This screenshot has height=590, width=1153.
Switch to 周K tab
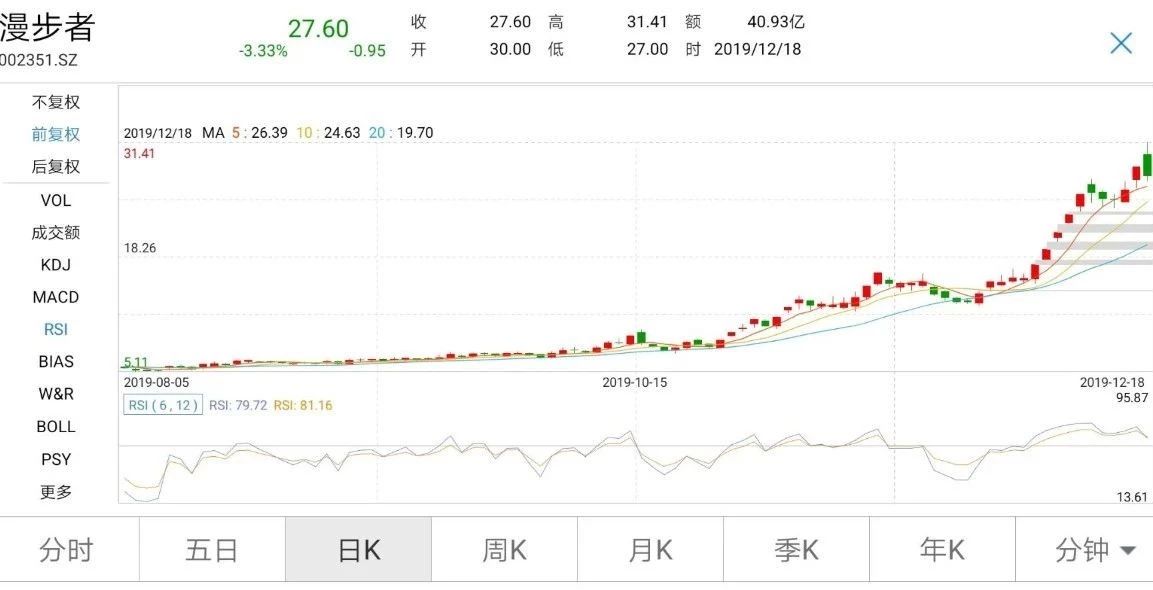coord(504,550)
